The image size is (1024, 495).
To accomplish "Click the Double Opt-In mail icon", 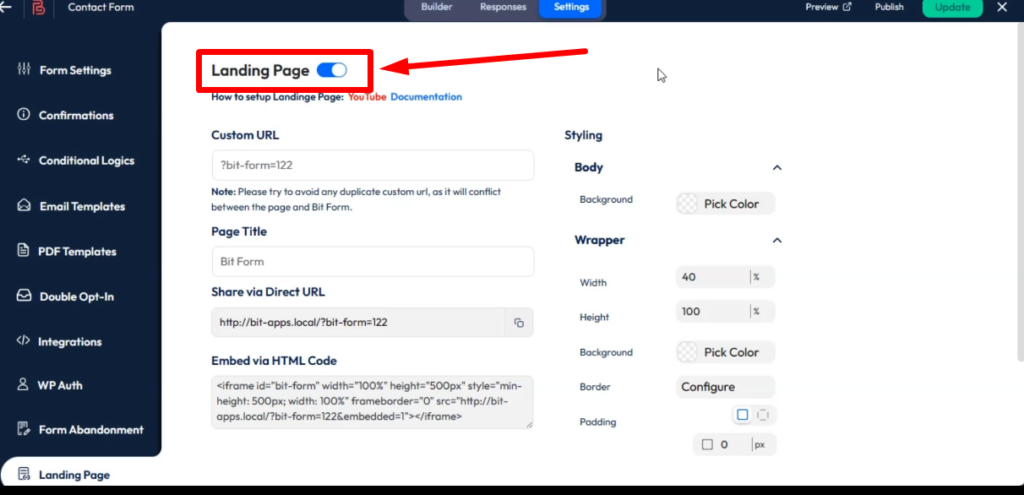I will [24, 296].
